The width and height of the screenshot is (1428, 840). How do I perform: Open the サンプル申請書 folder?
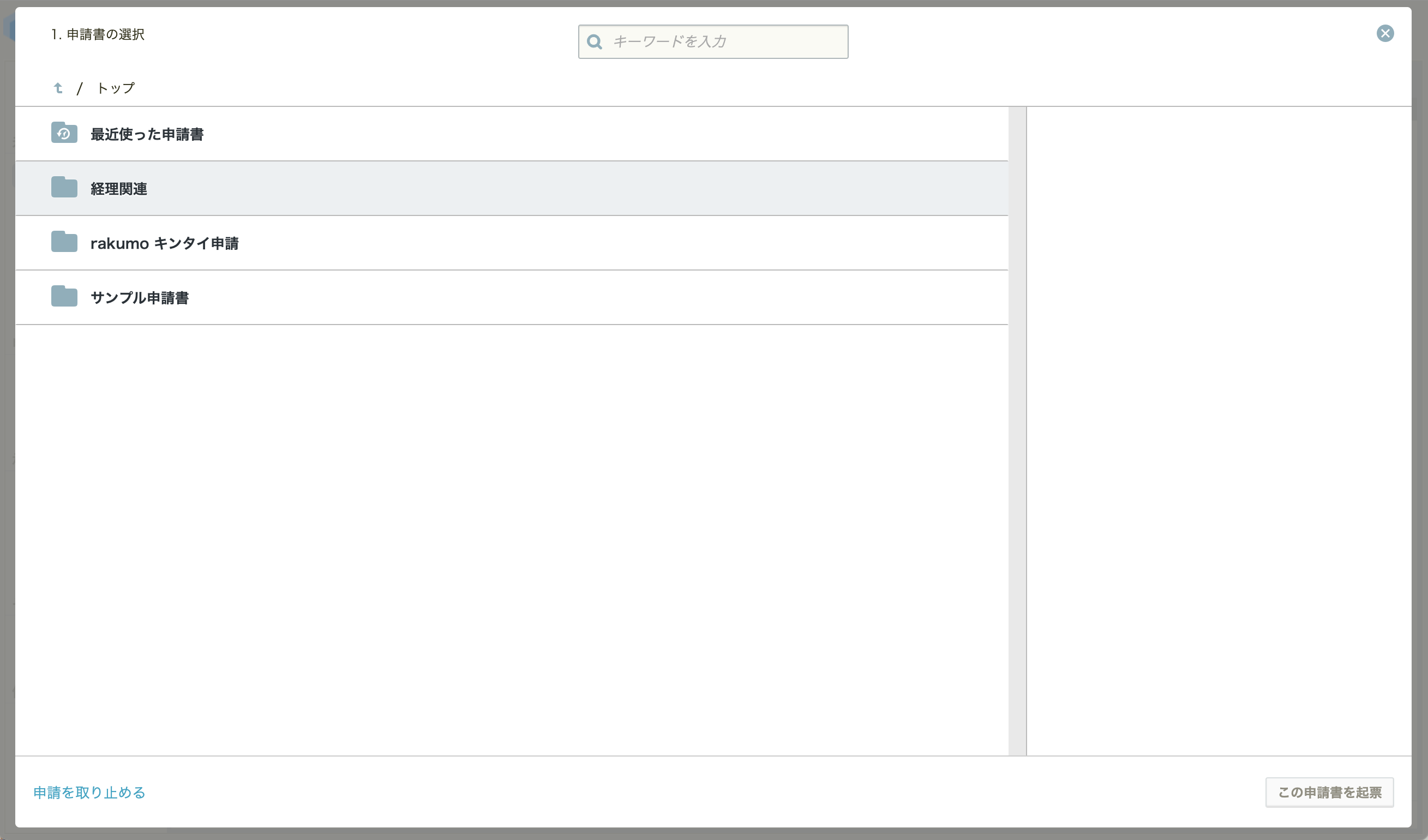[x=512, y=297]
